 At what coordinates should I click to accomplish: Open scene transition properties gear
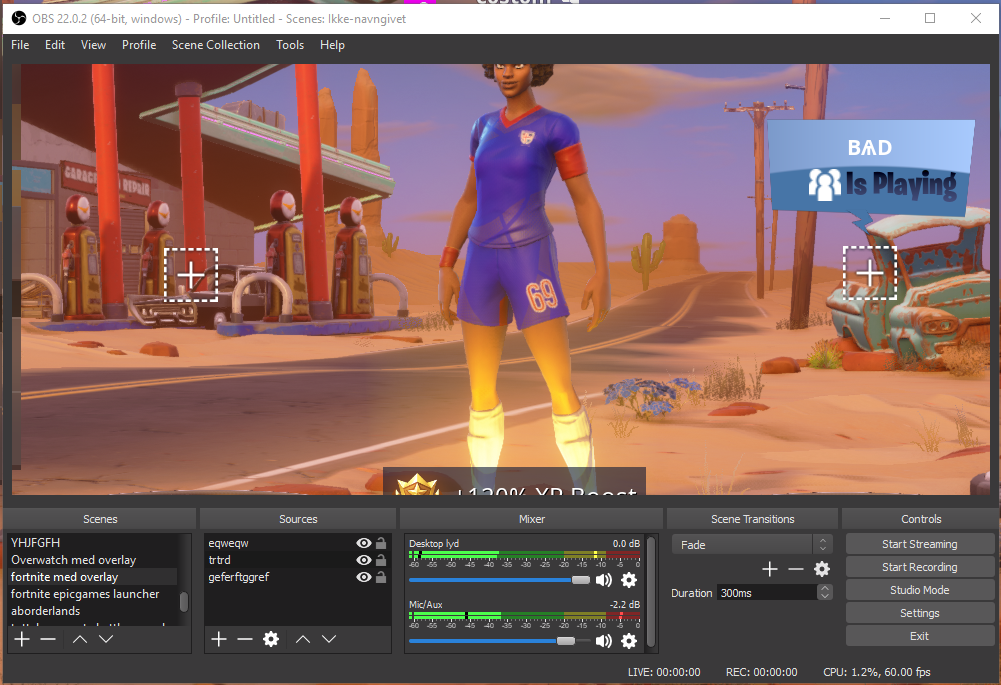tap(822, 569)
